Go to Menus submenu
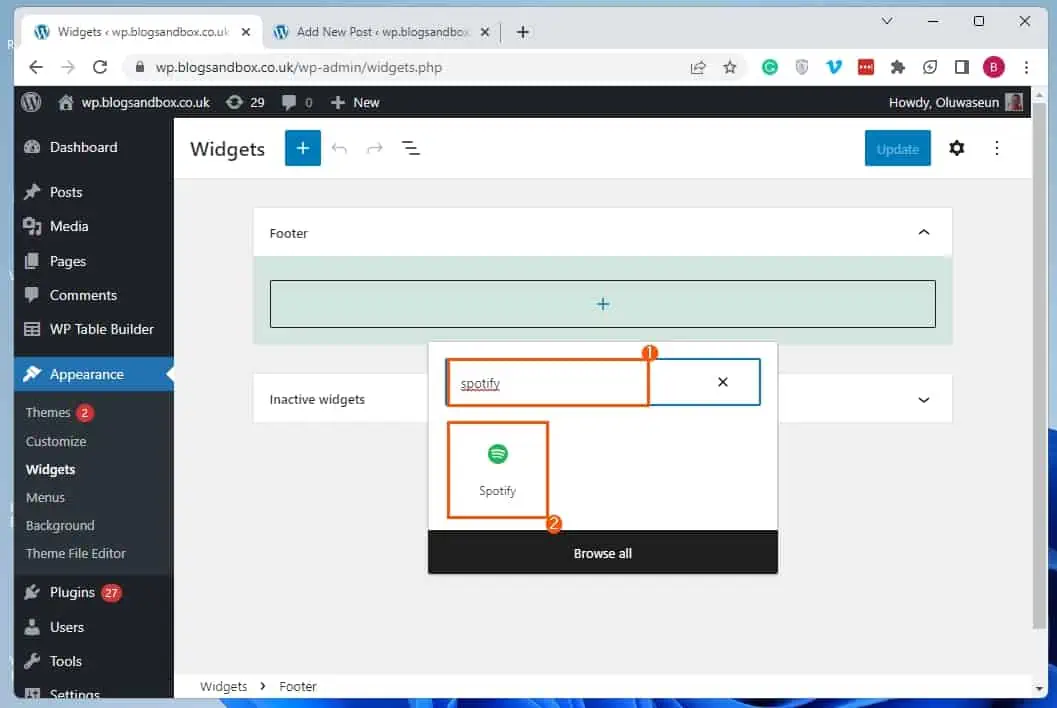The height and width of the screenshot is (708, 1057). point(45,497)
